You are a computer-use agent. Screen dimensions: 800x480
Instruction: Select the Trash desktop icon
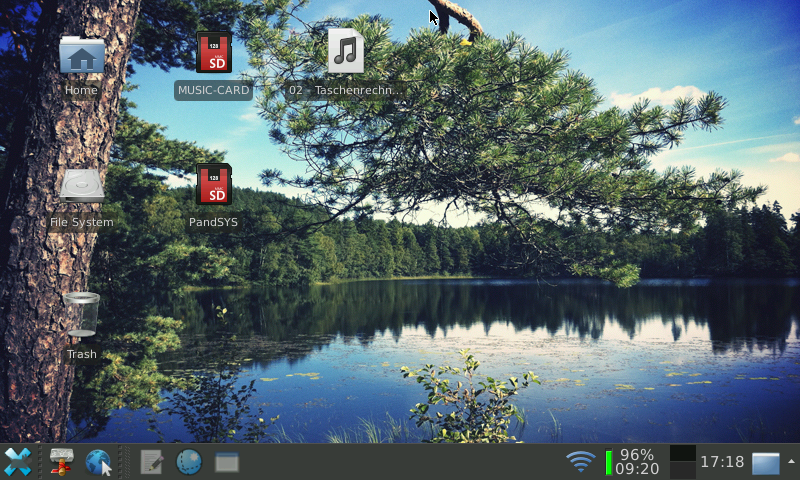pos(81,315)
